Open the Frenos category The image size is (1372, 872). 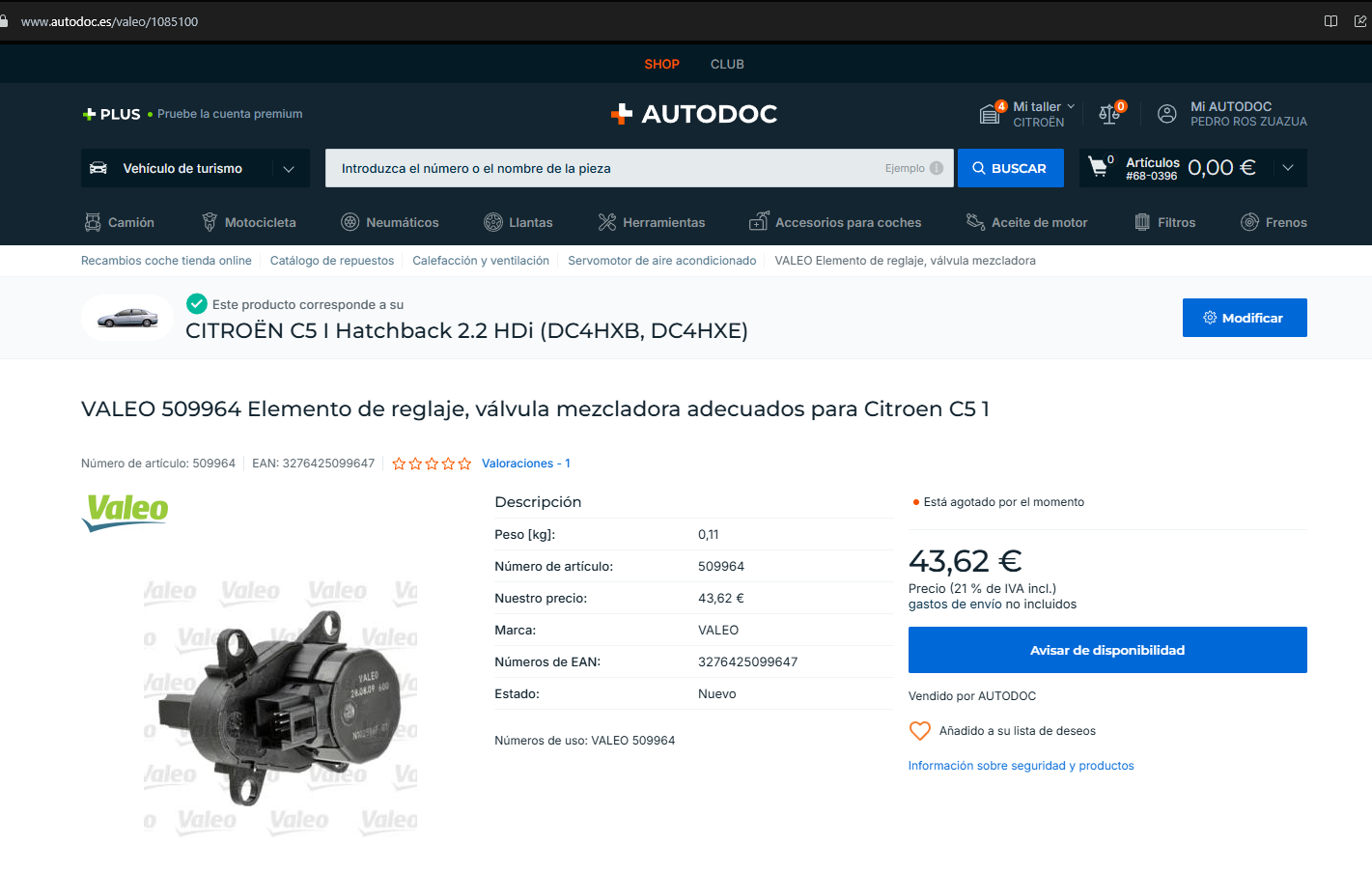(1274, 222)
